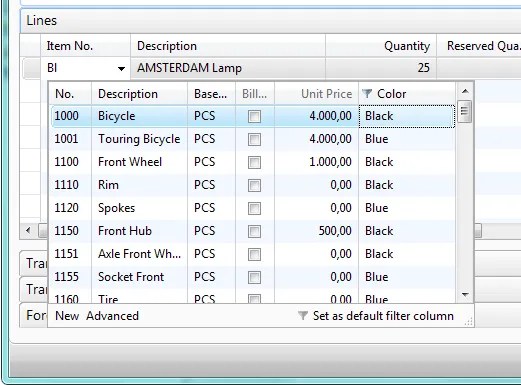521x385 pixels.
Task: Check the Bill checkbox for Front Wheel
Action: pos(254,162)
